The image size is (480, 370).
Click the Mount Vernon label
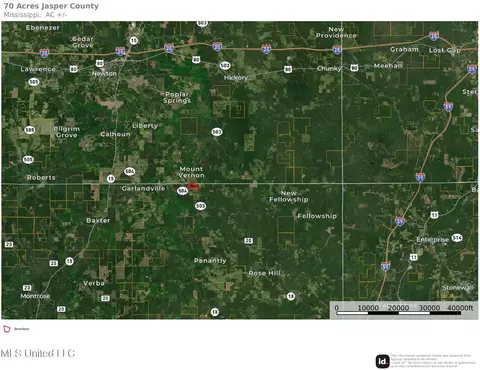(x=191, y=172)
